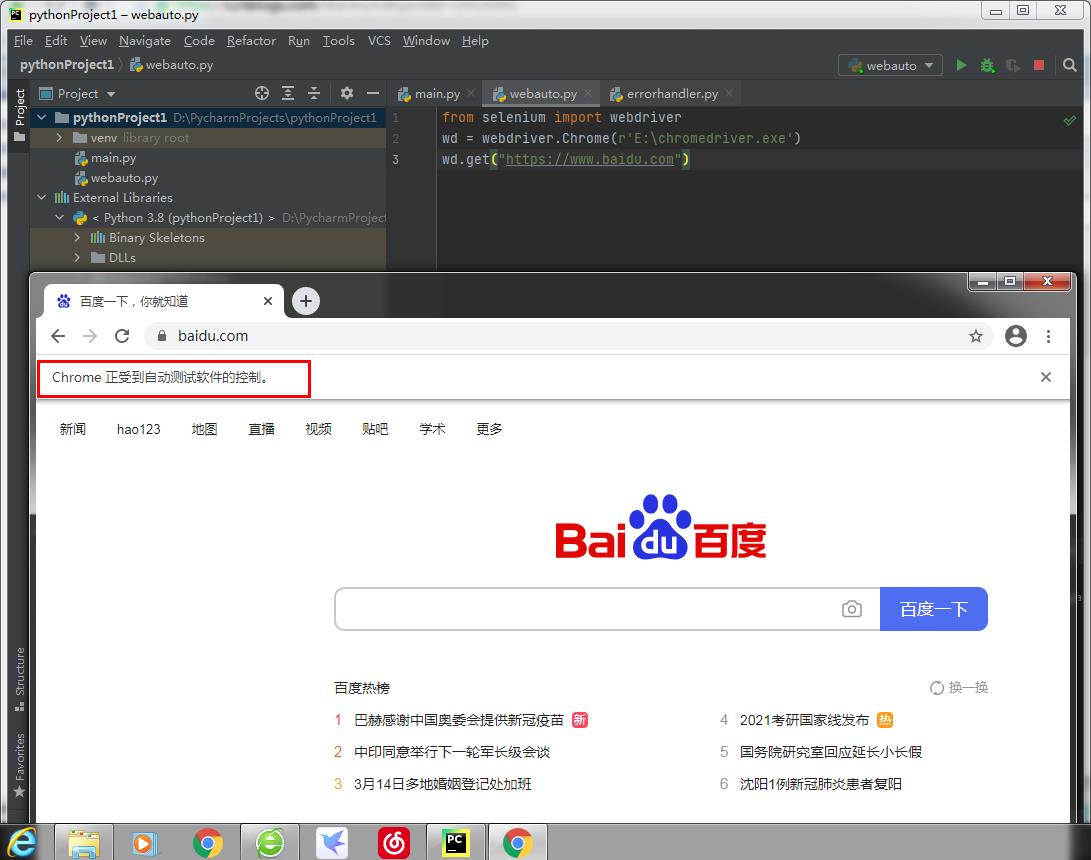1091x860 pixels.
Task: Open the 新闻 link on Baidu
Action: tap(72, 429)
